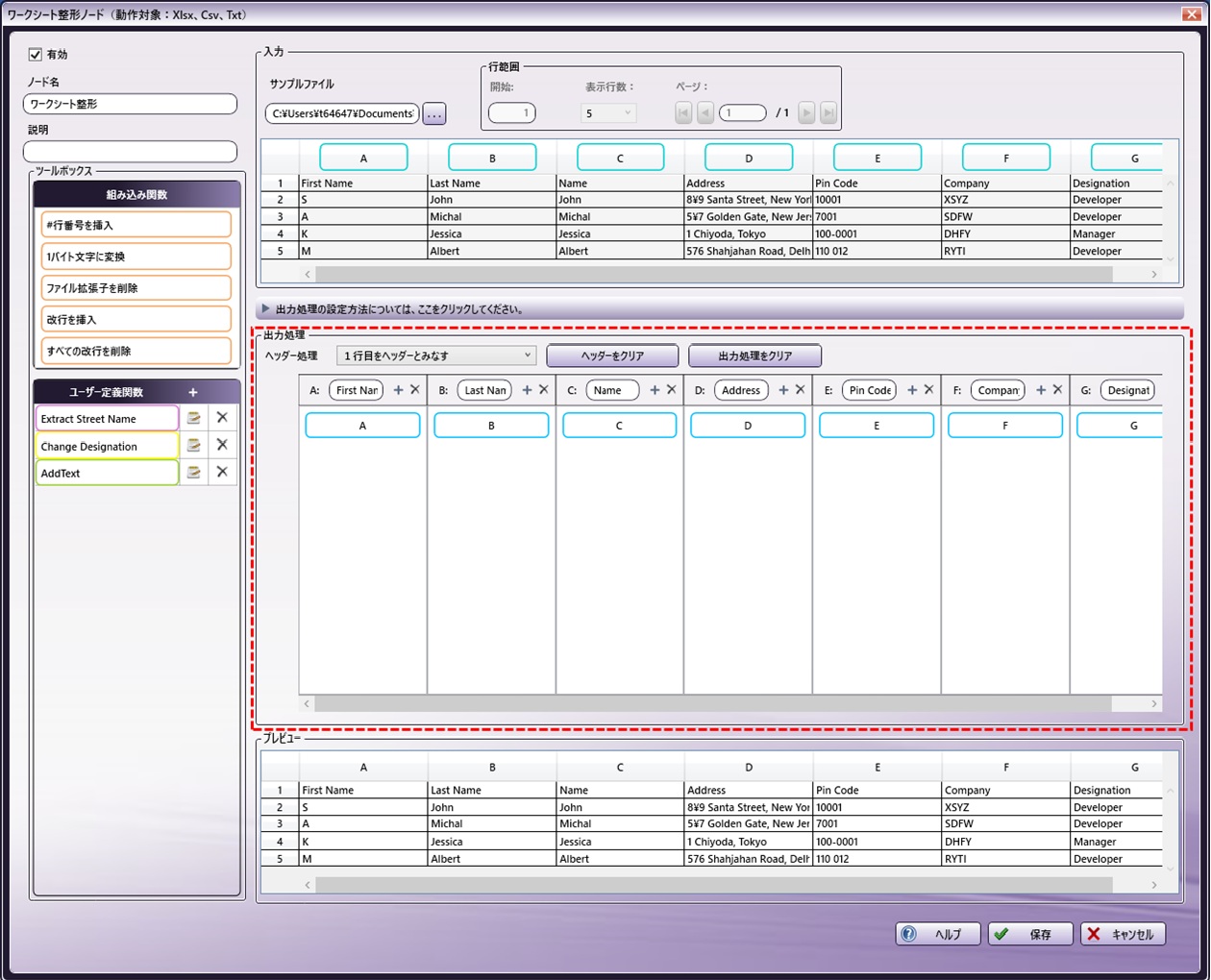
Task: Click the 'XSYZ' cell in the input table
Action: 1005,200
